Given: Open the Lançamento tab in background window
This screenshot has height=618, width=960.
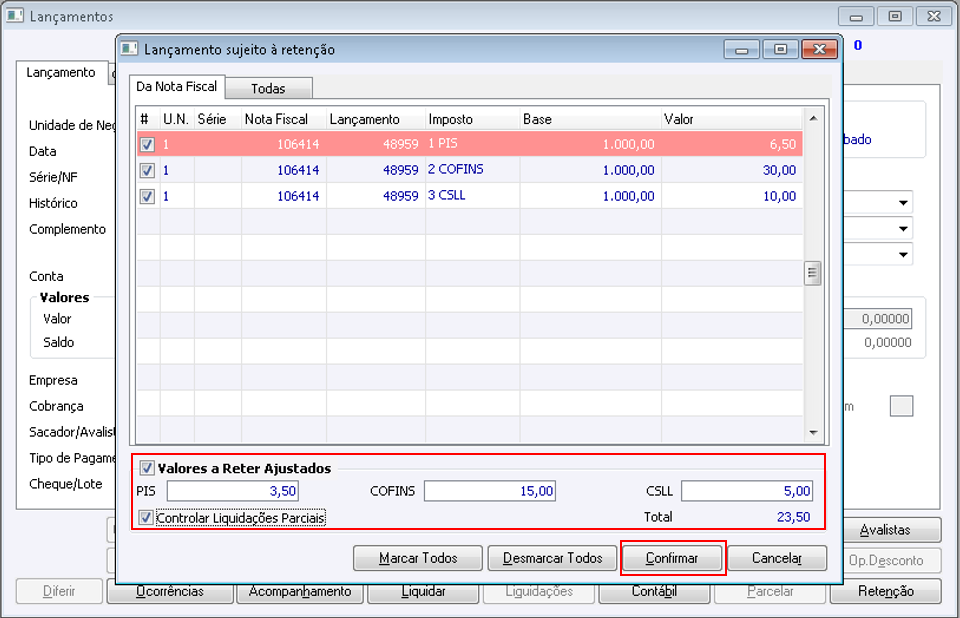Looking at the screenshot, I should [61, 73].
